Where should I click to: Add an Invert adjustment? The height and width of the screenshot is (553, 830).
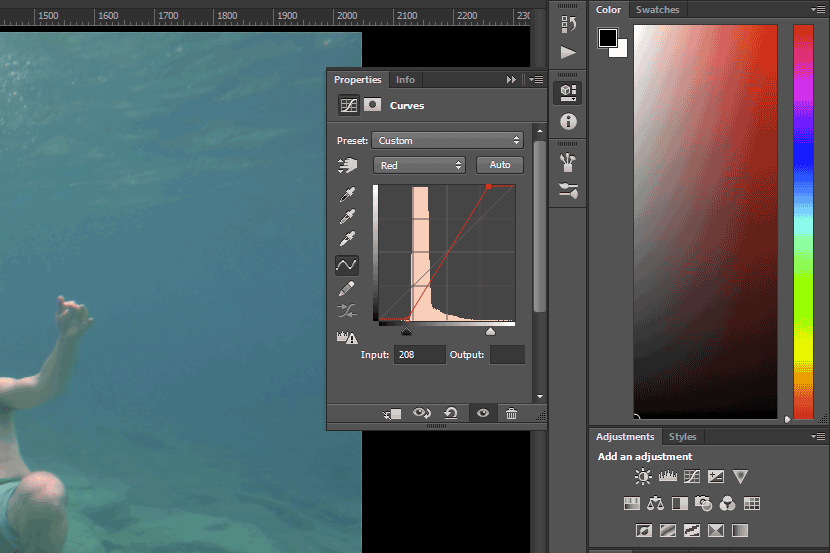click(644, 530)
